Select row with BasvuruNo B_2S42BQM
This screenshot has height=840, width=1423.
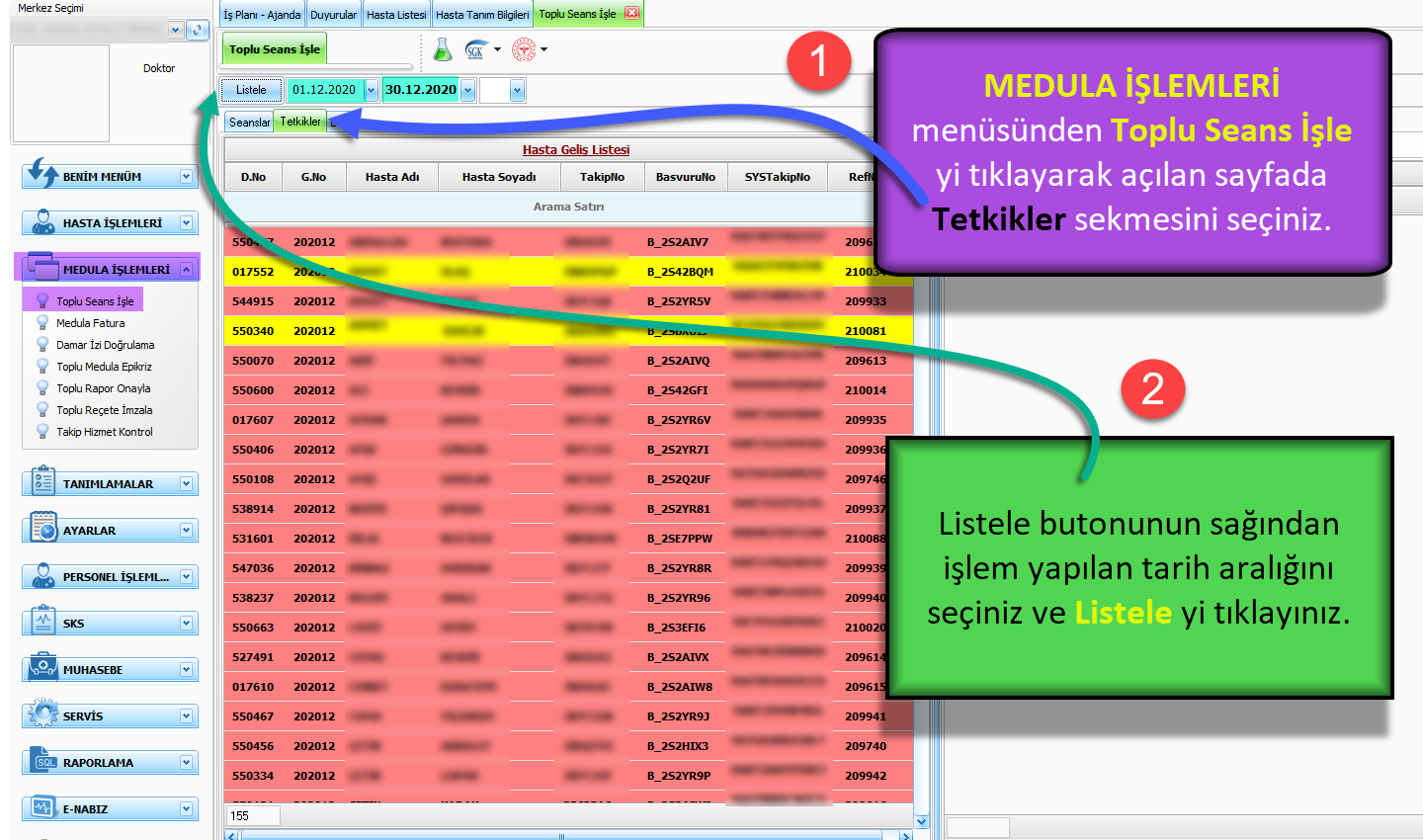click(568, 272)
